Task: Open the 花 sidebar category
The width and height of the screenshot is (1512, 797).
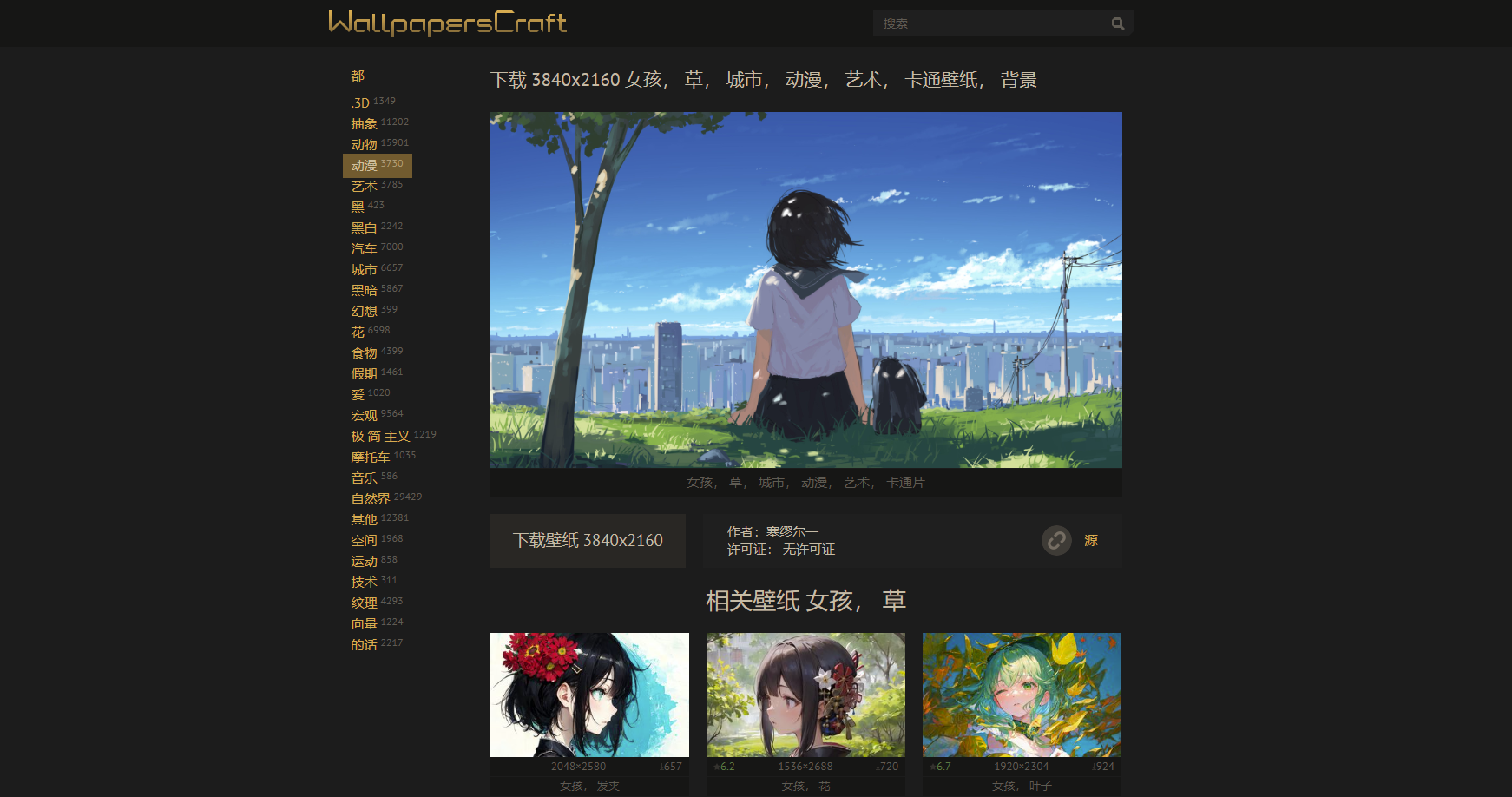Action: click(358, 332)
